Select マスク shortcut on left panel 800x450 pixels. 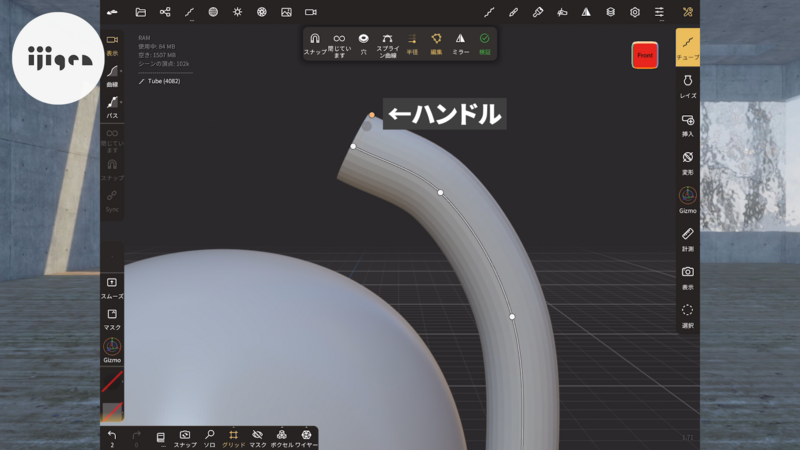112,319
